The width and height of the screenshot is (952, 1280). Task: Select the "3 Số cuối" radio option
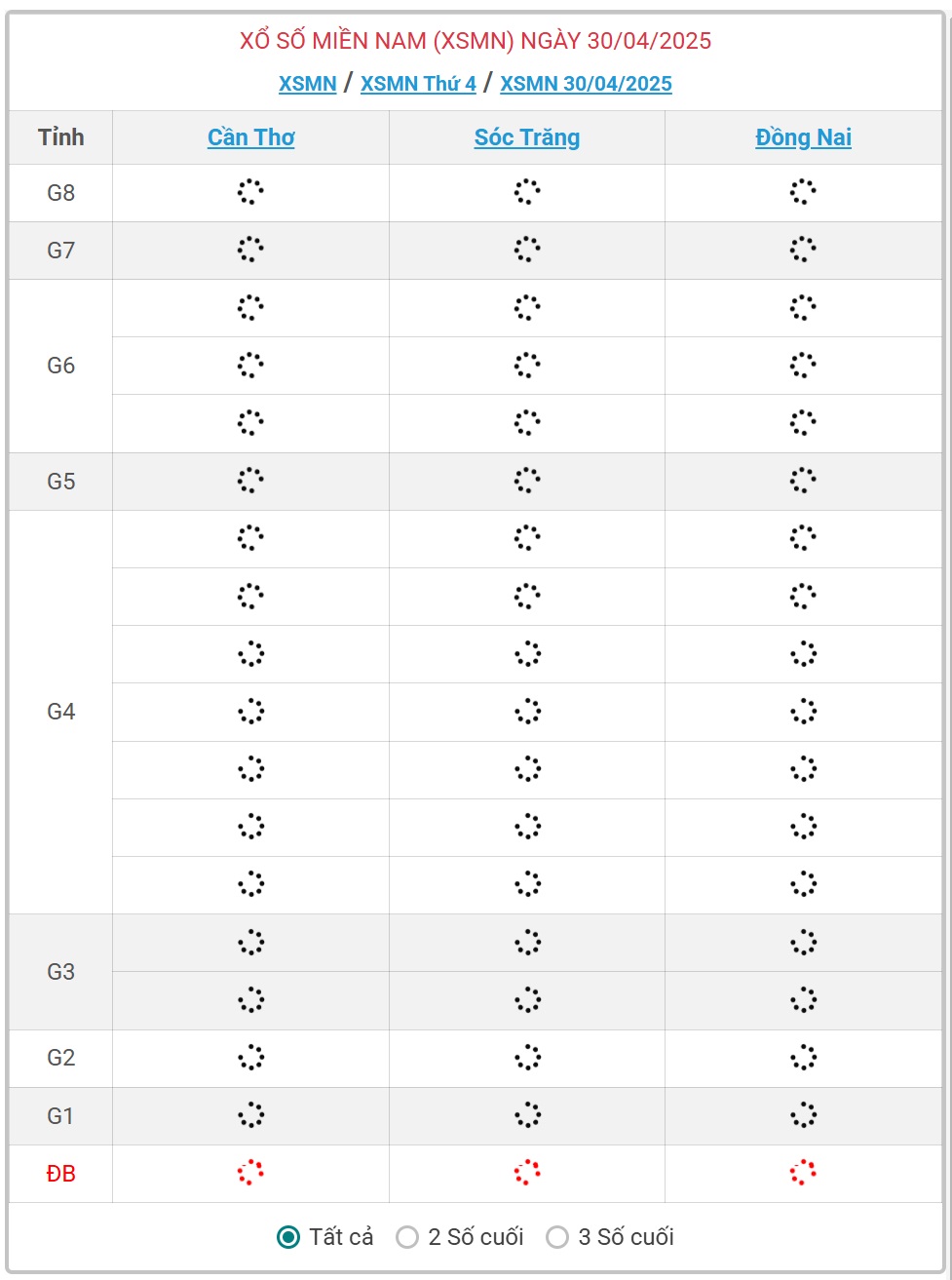tap(557, 1237)
